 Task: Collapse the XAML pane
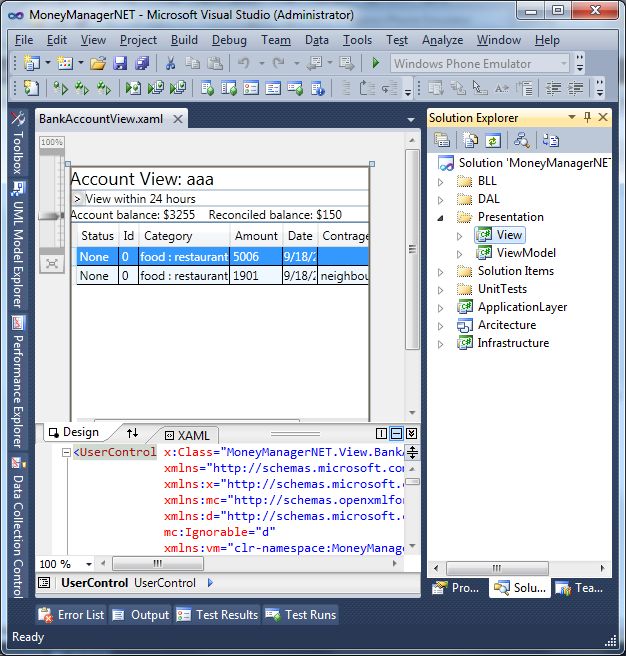pyautogui.click(x=412, y=433)
